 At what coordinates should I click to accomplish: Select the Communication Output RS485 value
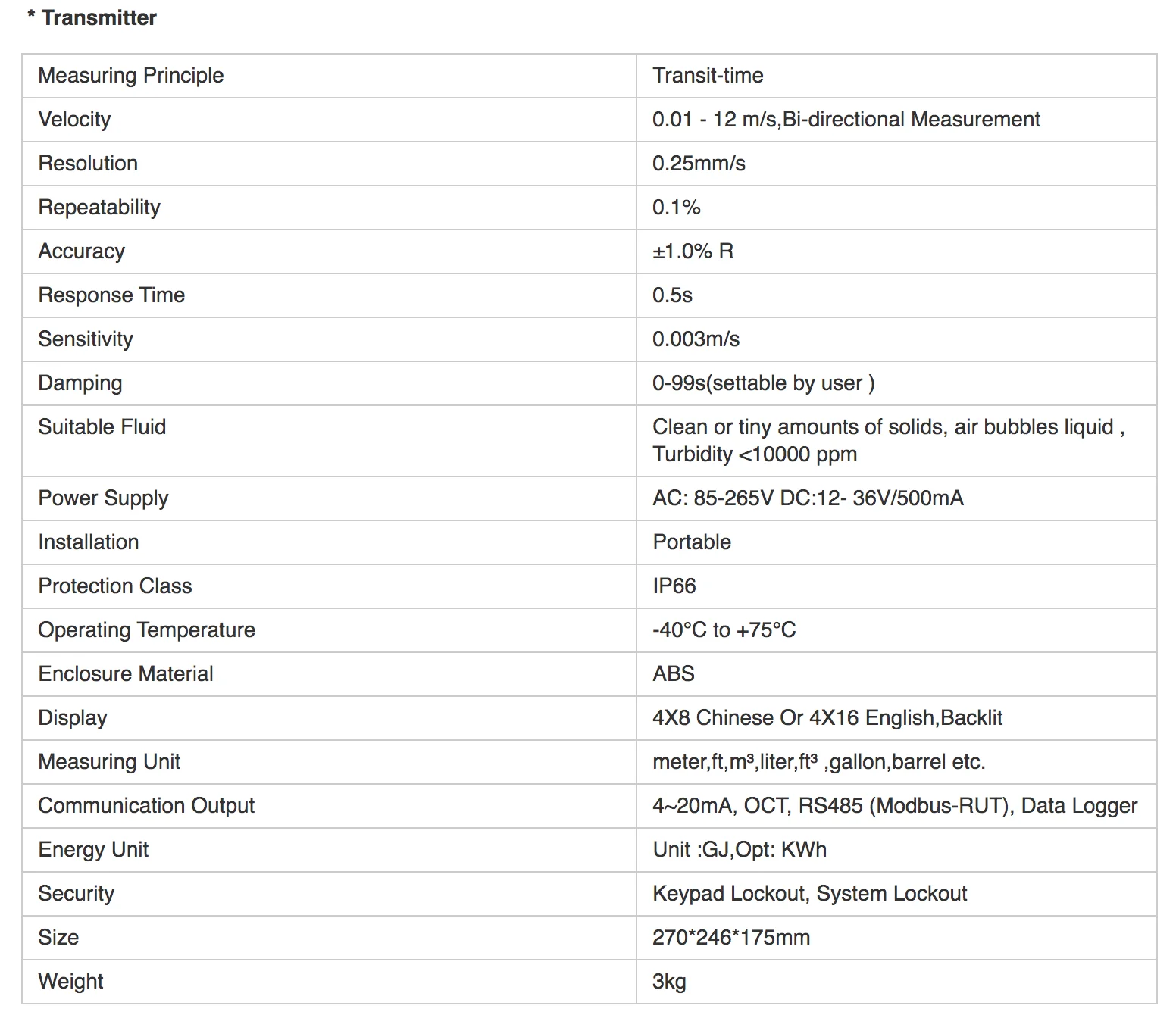tap(895, 806)
